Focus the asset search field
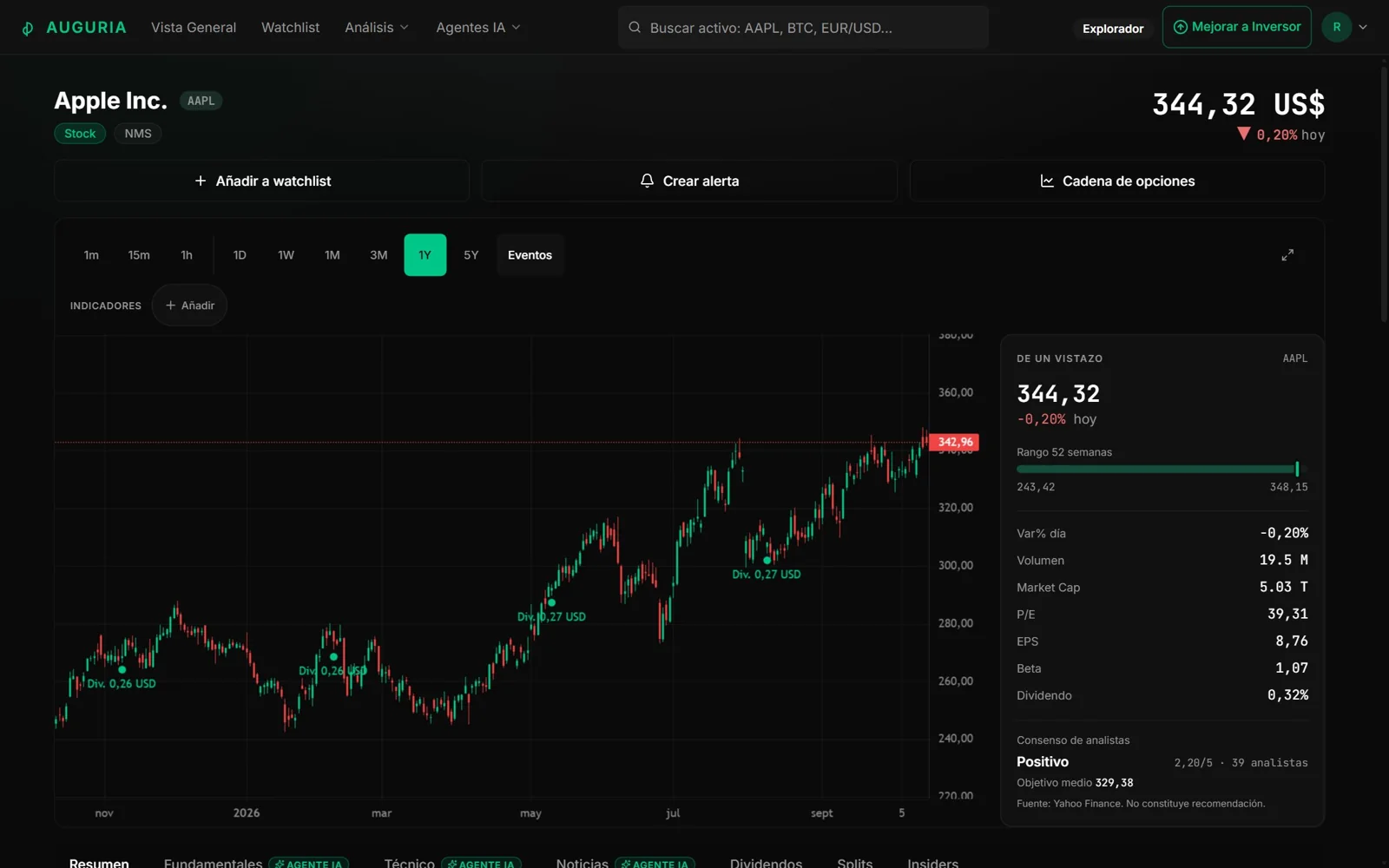 click(803, 28)
